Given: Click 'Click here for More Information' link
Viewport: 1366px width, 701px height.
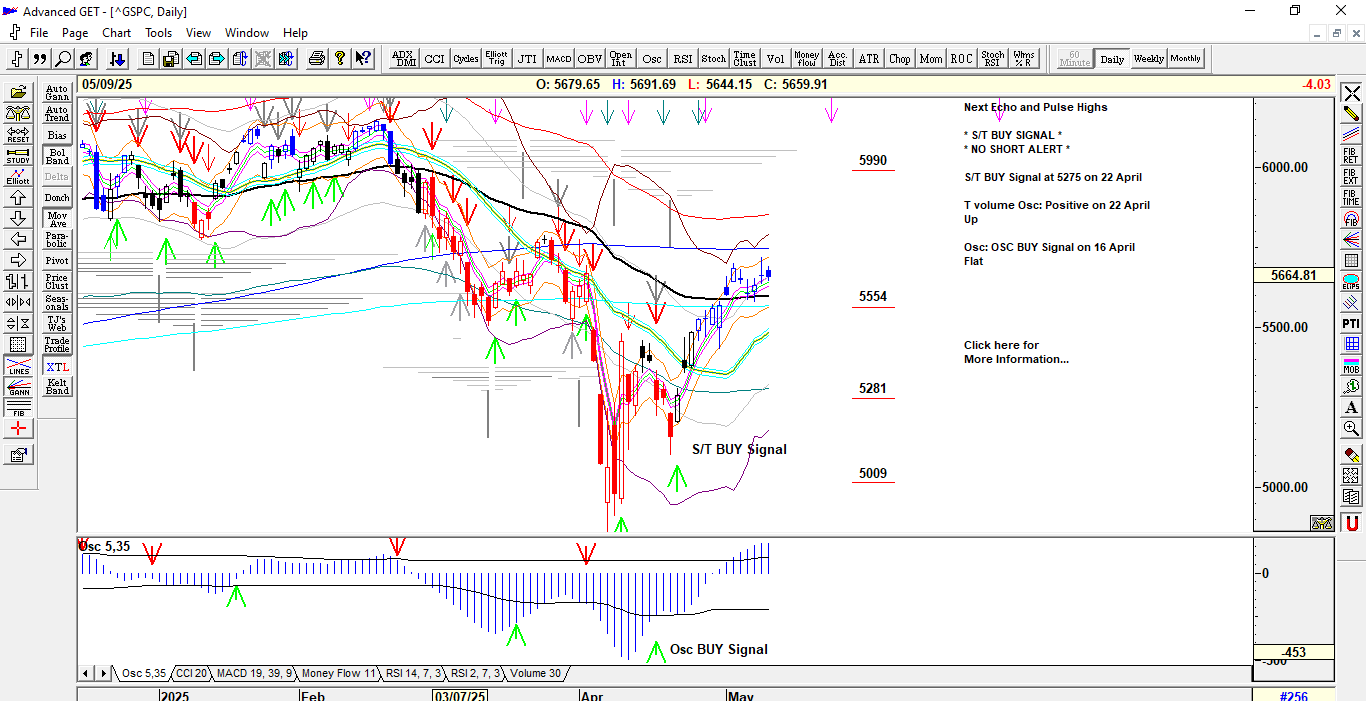Looking at the screenshot, I should pos(1015,352).
